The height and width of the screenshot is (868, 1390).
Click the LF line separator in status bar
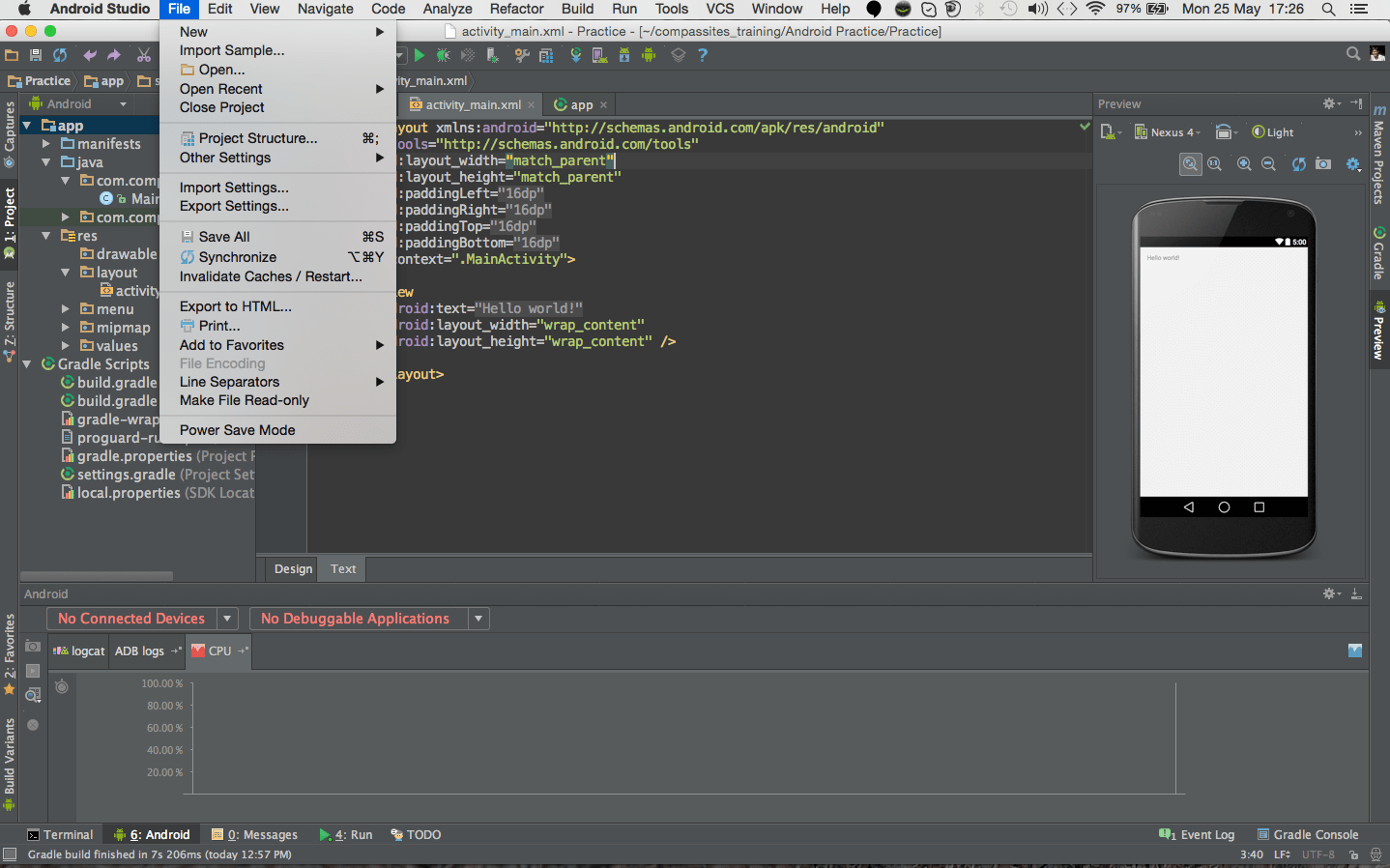click(x=1282, y=854)
